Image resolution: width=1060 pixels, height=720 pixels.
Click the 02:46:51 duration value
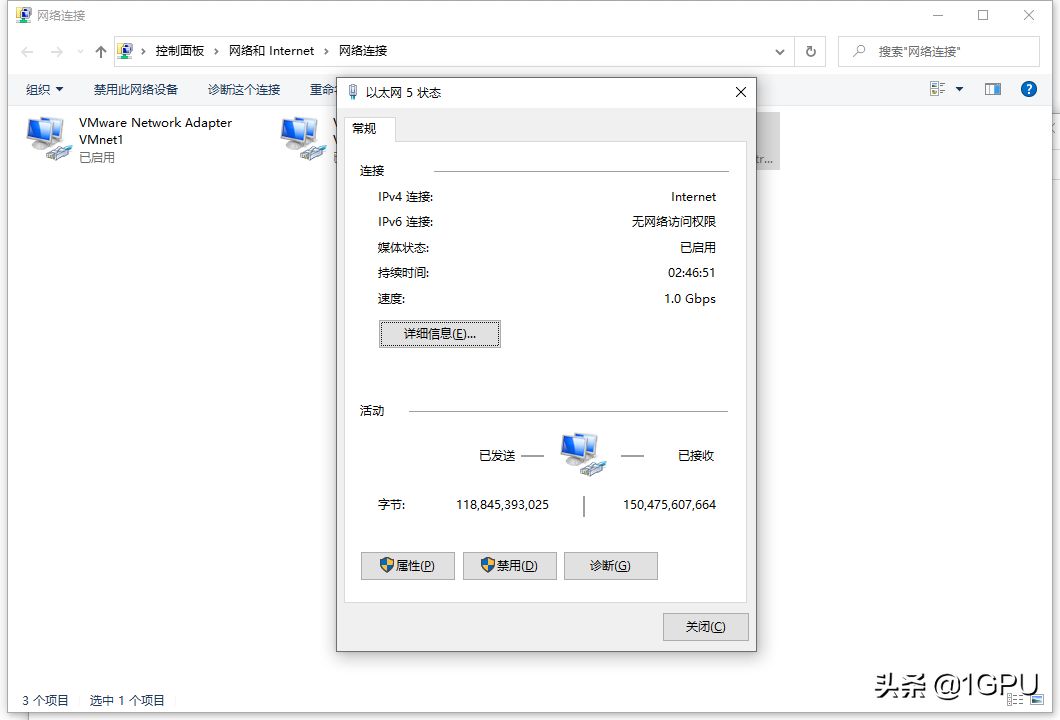click(x=692, y=273)
